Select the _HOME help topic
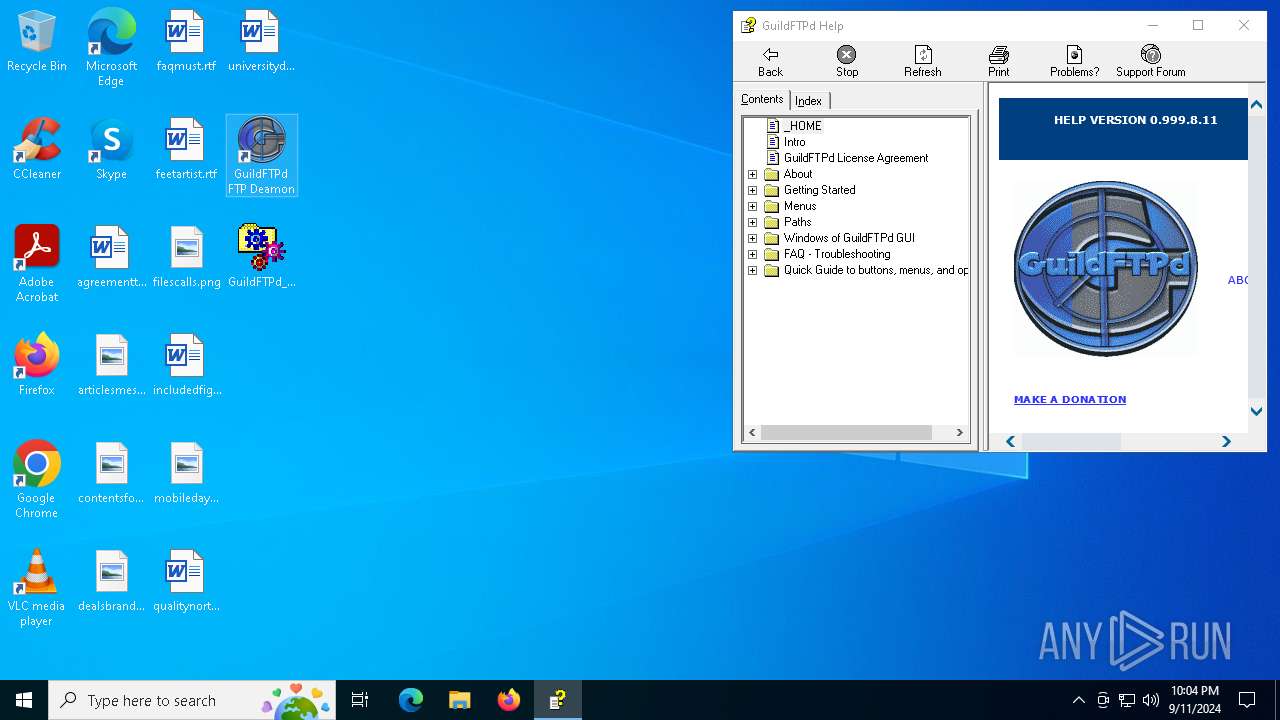This screenshot has height=720, width=1280. [803, 126]
